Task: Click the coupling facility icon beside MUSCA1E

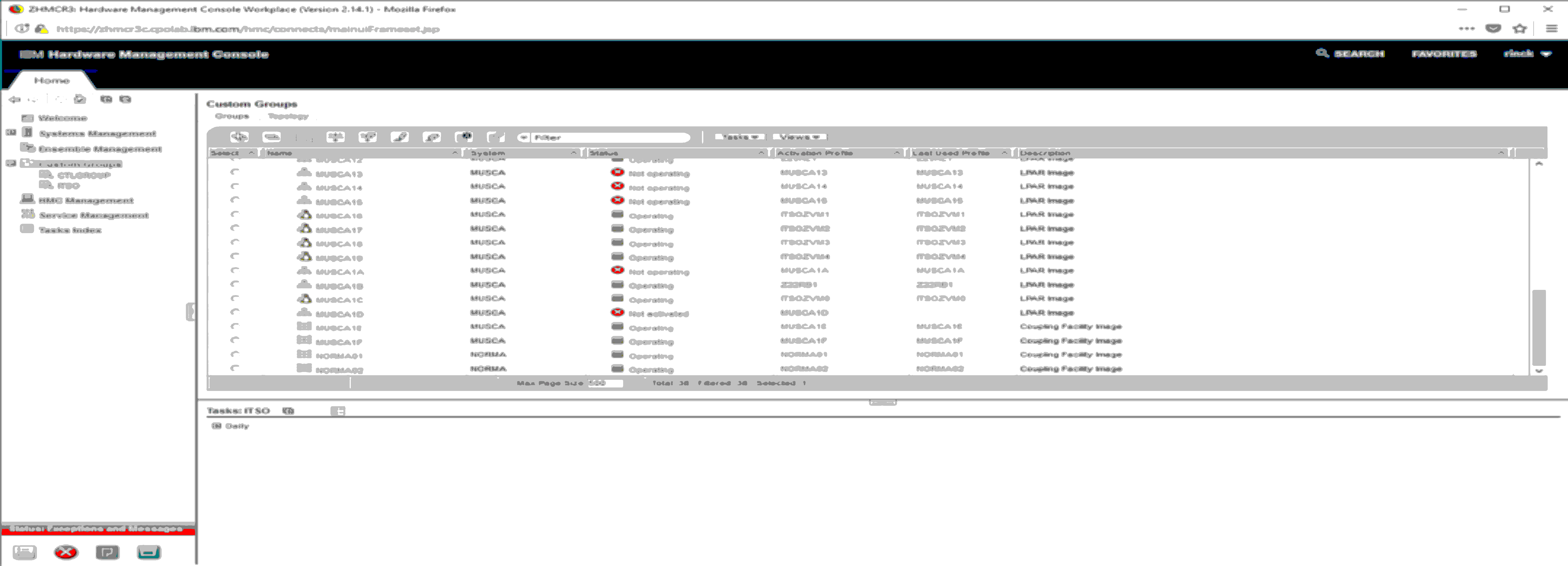Action: pos(304,326)
